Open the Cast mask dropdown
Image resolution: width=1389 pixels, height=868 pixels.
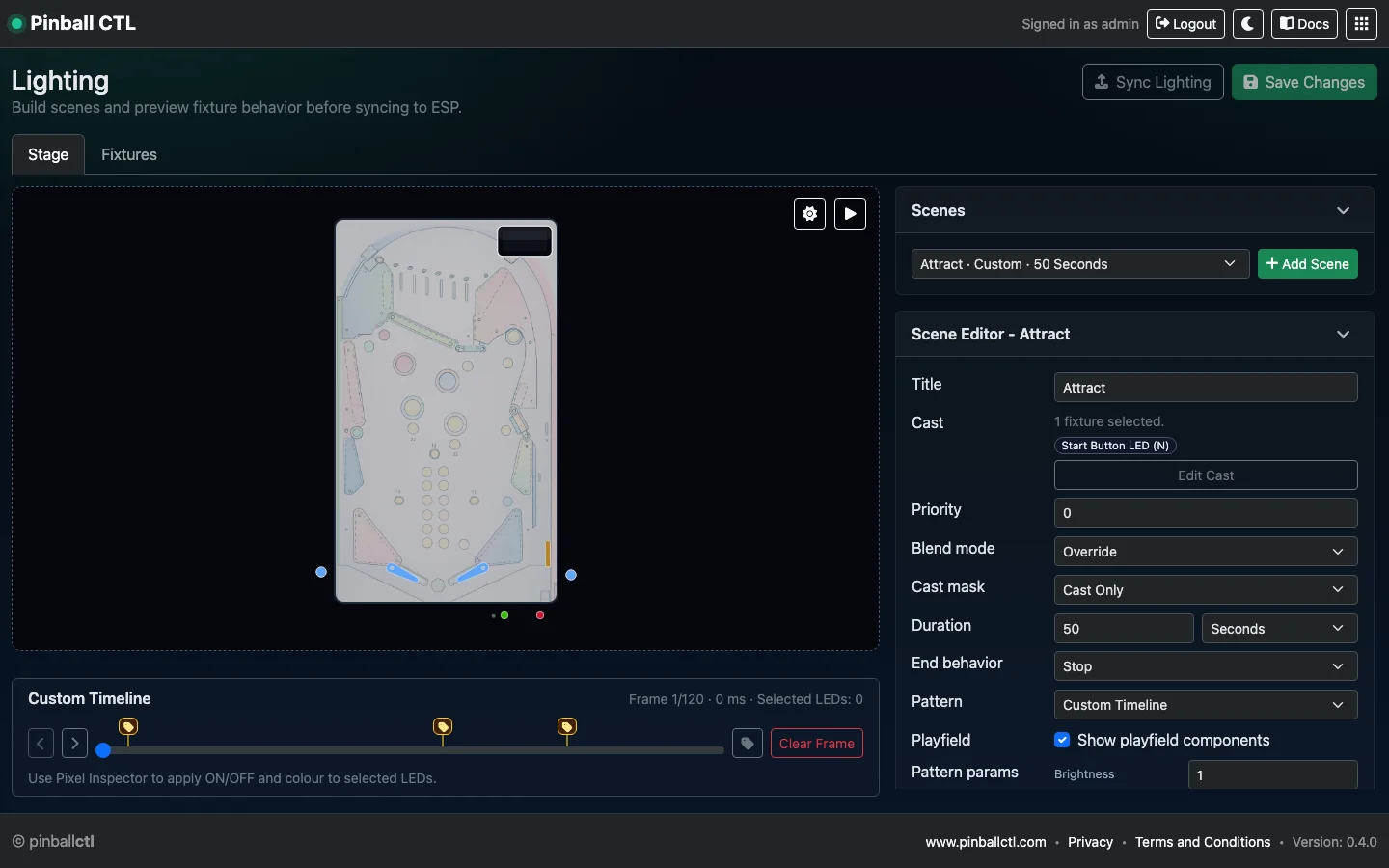click(x=1205, y=590)
